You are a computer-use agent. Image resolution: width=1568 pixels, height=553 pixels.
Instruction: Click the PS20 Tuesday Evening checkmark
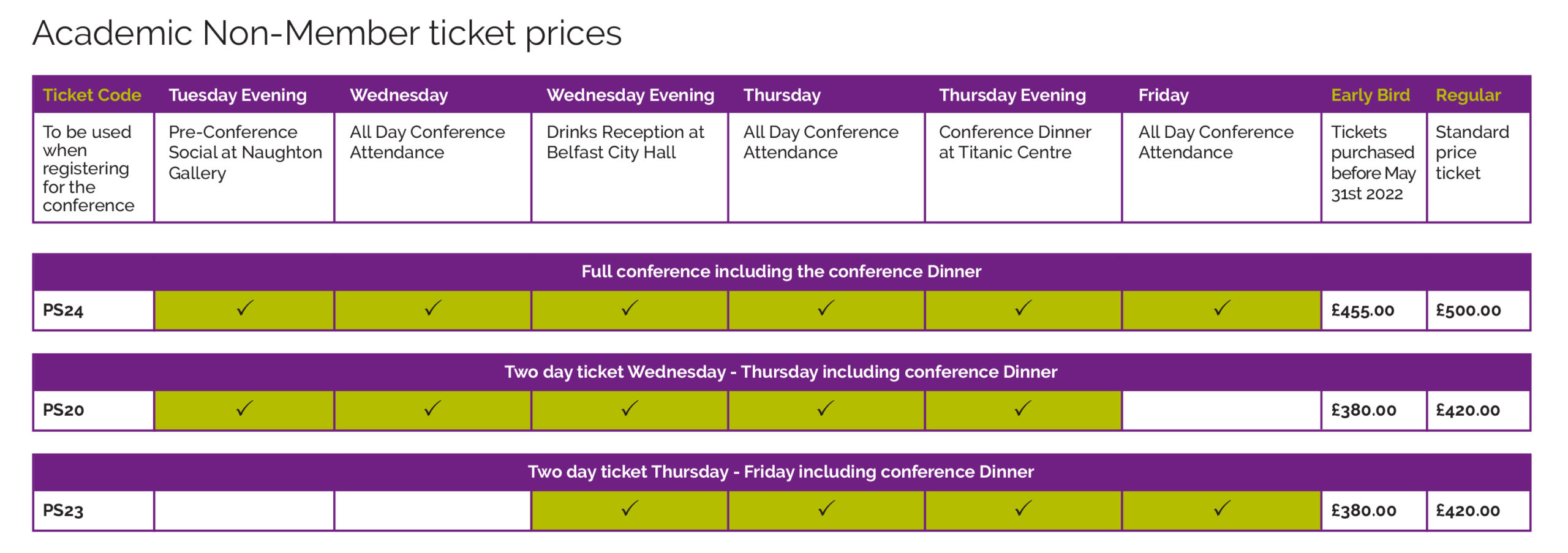[x=244, y=408]
